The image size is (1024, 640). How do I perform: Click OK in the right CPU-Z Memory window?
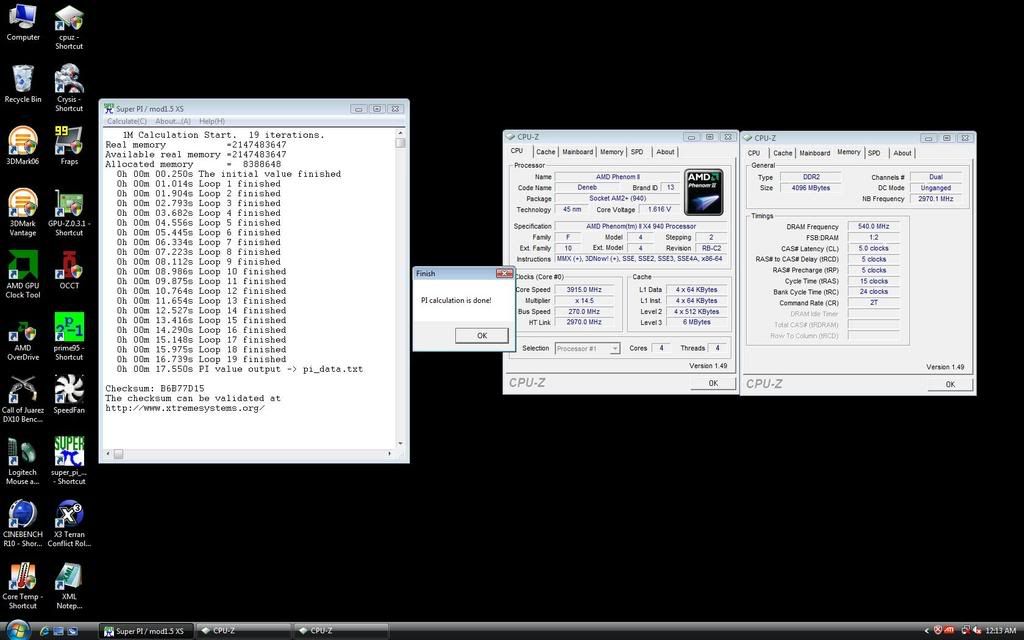[x=950, y=384]
